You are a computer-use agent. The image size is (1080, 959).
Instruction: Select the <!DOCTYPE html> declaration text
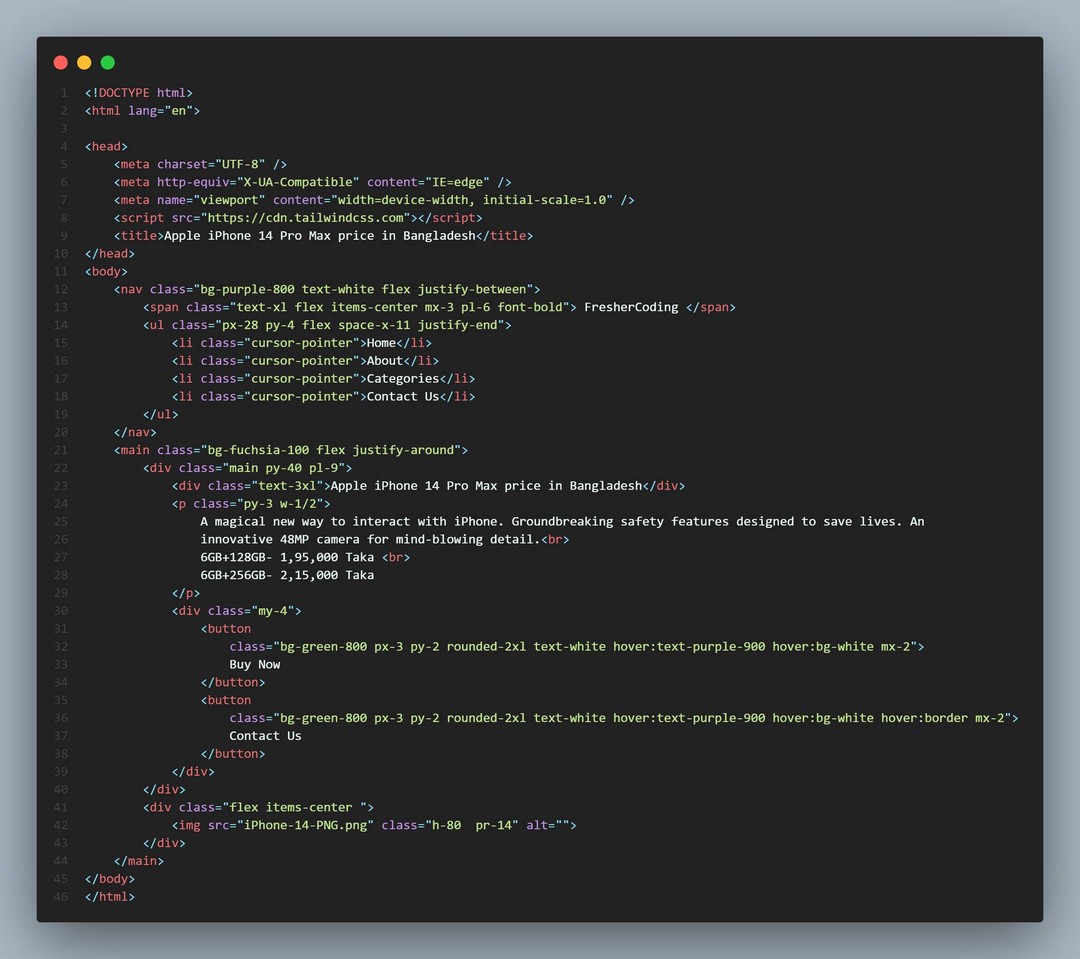click(138, 92)
